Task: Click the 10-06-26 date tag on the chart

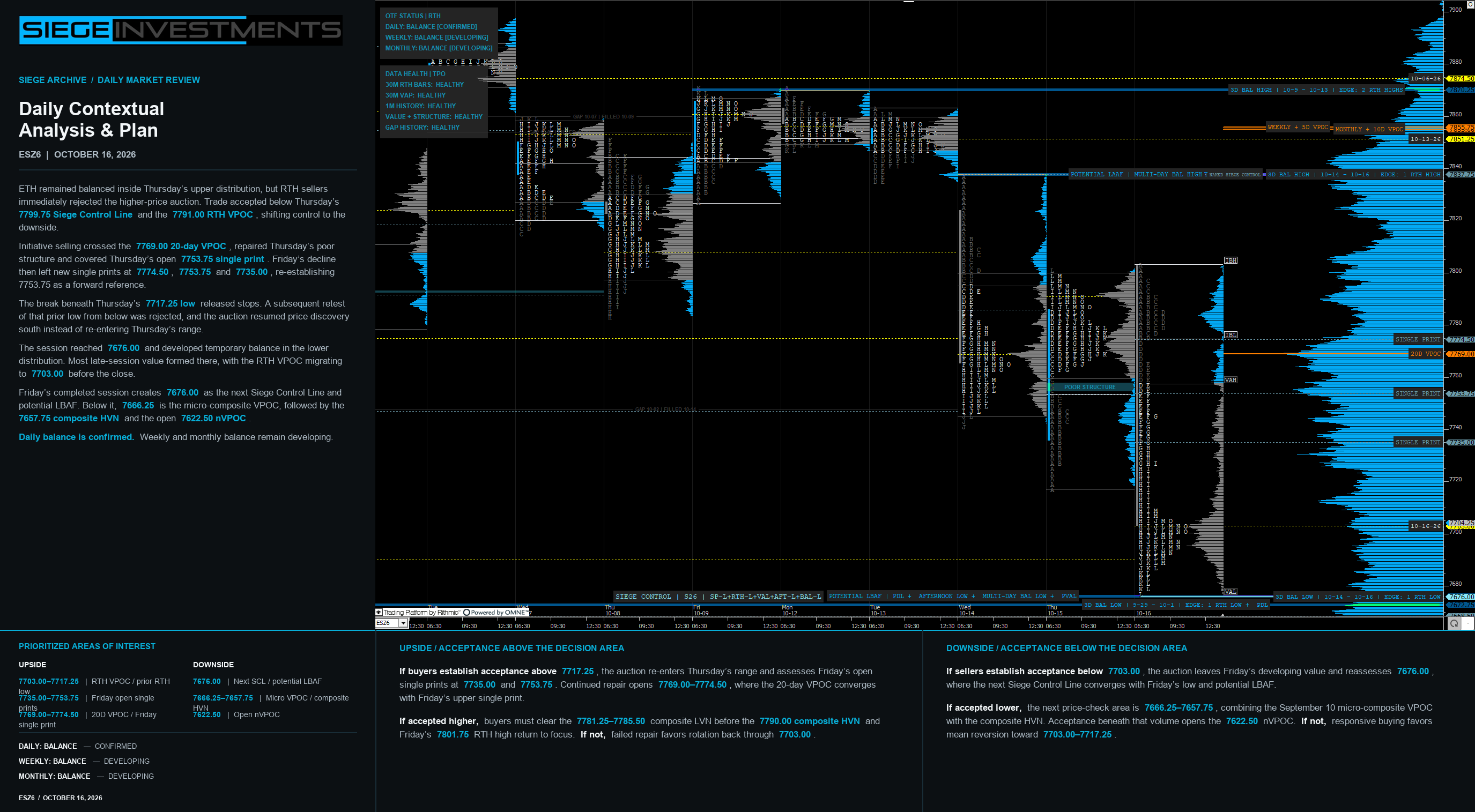Action: [x=1425, y=78]
